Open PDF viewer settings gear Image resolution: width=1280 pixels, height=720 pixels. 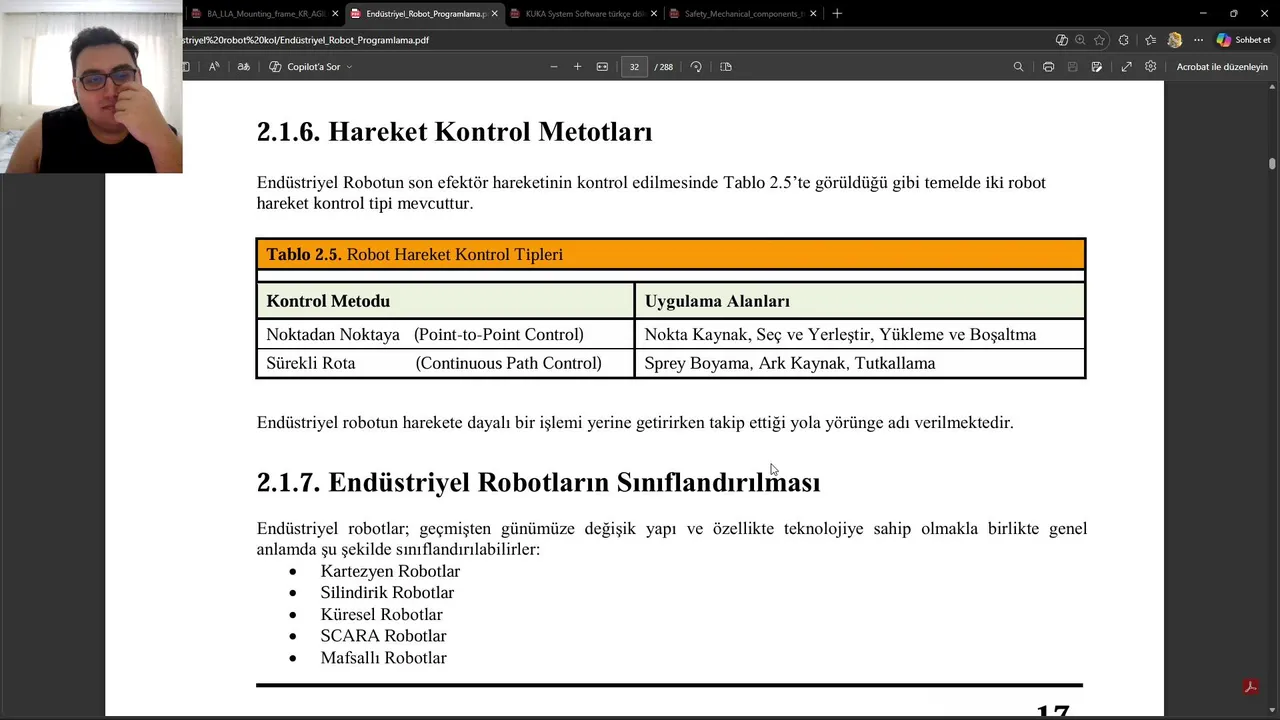pyautogui.click(x=1151, y=67)
